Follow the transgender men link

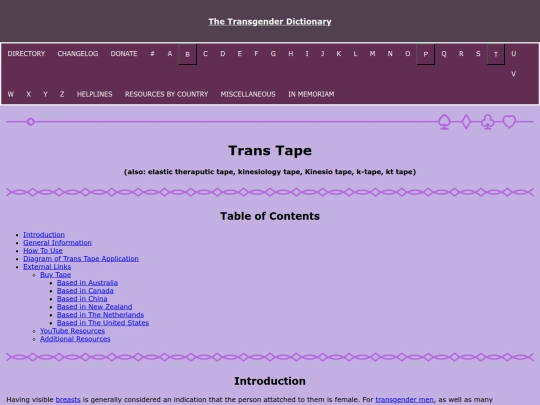[404, 399]
